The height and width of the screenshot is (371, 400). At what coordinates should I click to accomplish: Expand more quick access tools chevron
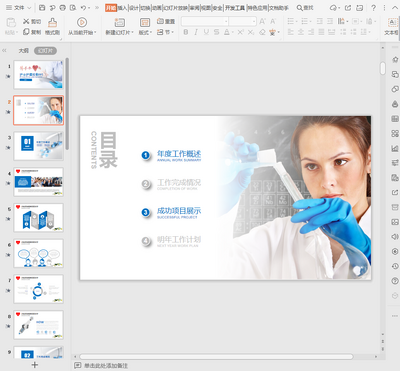[97, 7]
